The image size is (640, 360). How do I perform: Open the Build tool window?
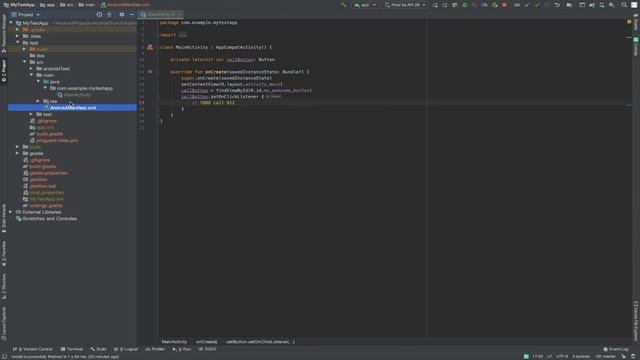pyautogui.click(x=98, y=349)
